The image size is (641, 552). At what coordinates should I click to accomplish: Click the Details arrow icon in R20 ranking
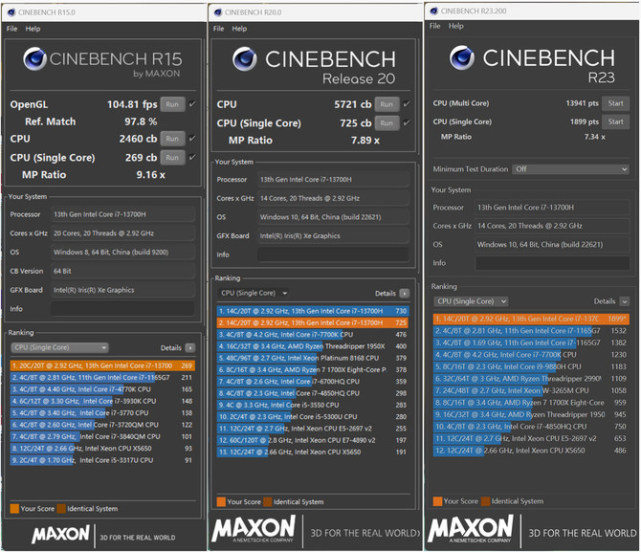pyautogui.click(x=404, y=293)
